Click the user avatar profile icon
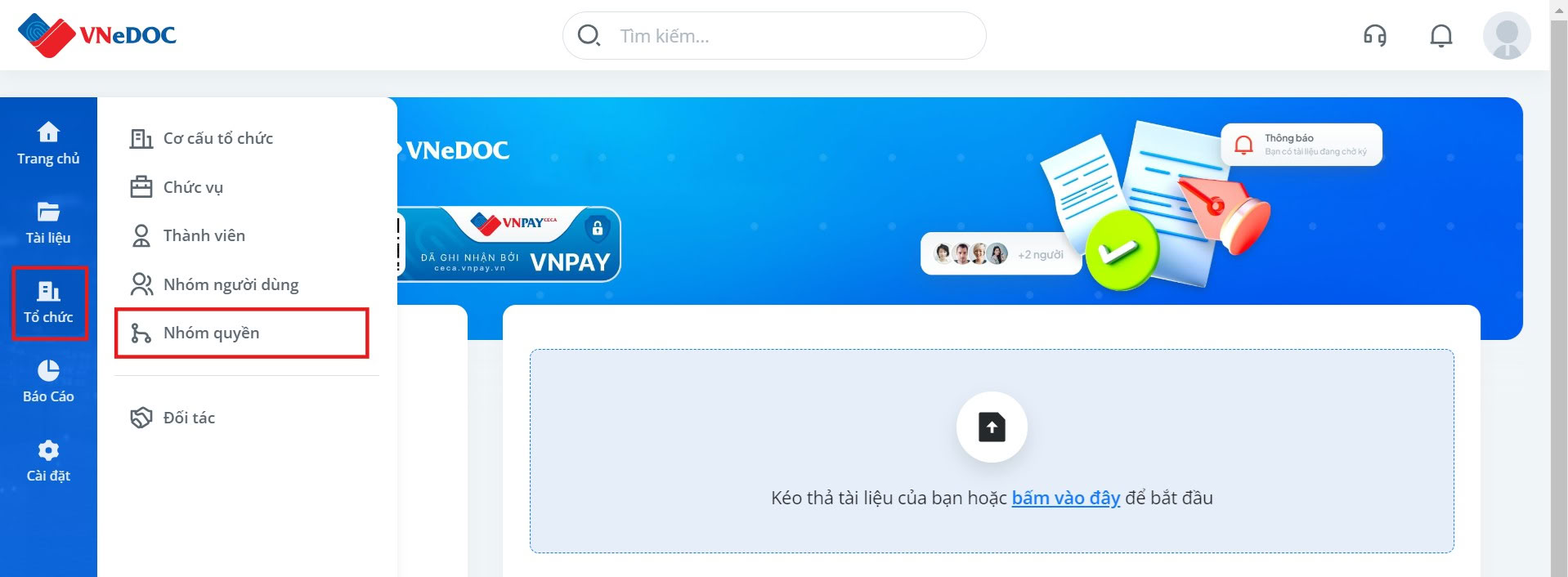The width and height of the screenshot is (1568, 577). [x=1507, y=36]
